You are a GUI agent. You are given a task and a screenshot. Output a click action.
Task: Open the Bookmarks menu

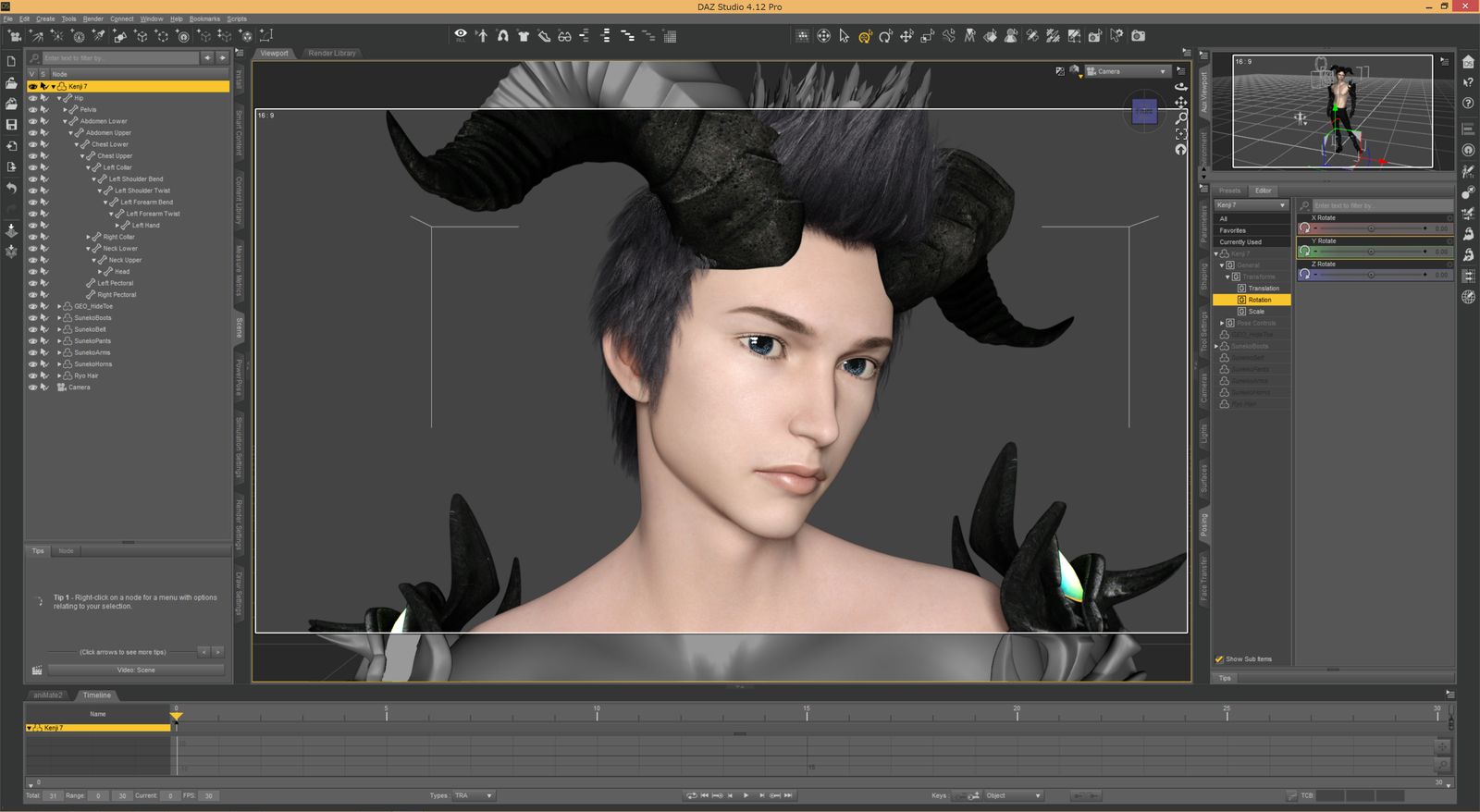pyautogui.click(x=204, y=18)
